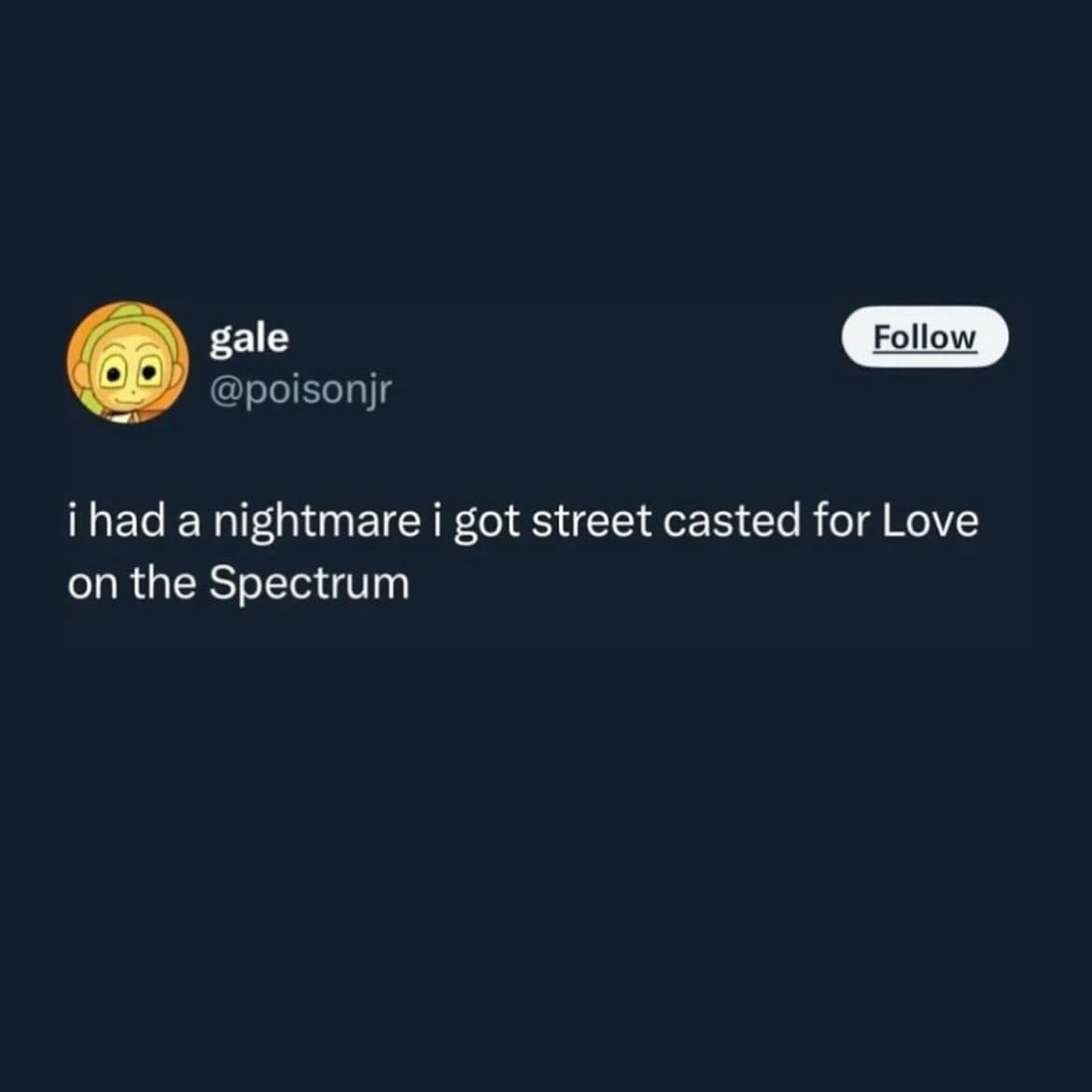Click the rounded Follow pill control
Screen dimensions: 1092x1092
pos(925,338)
